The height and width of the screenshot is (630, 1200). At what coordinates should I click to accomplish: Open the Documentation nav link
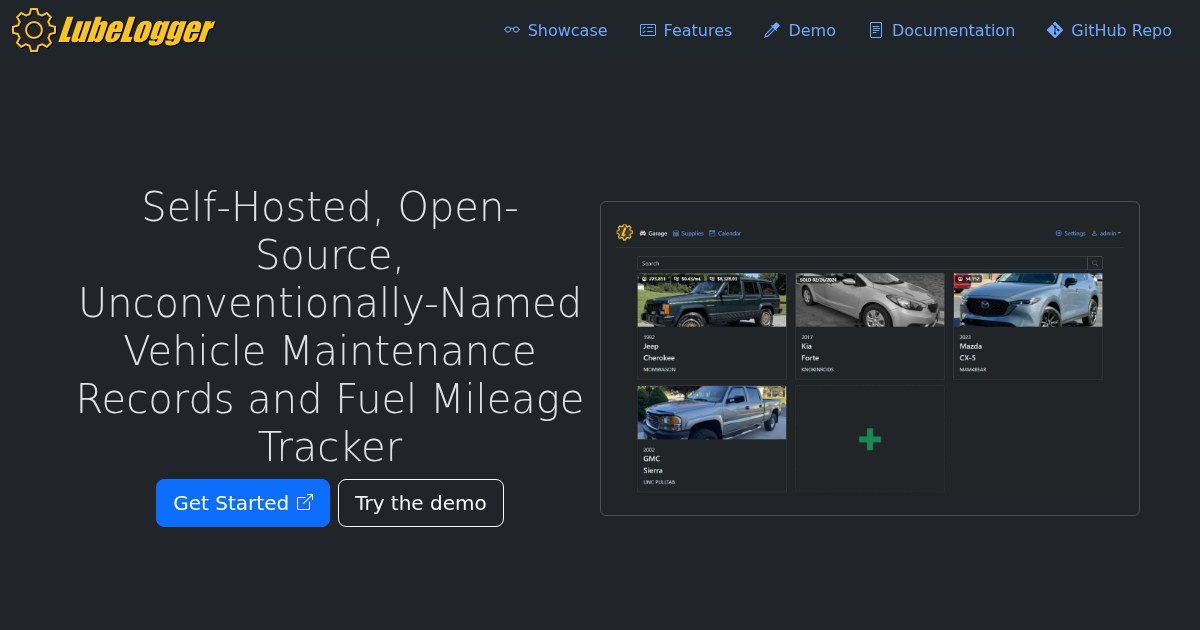[x=942, y=30]
